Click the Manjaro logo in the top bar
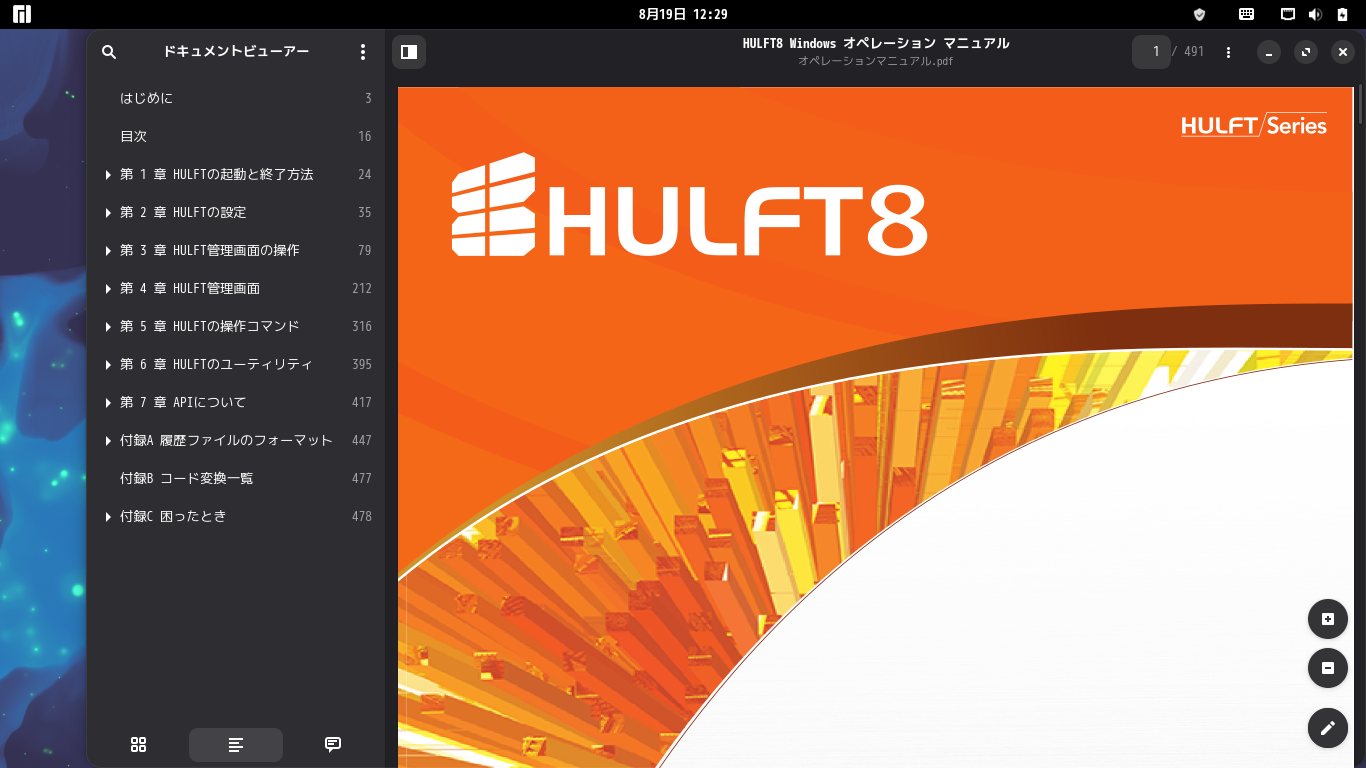Screen dimensions: 1366x768 pos(22,14)
